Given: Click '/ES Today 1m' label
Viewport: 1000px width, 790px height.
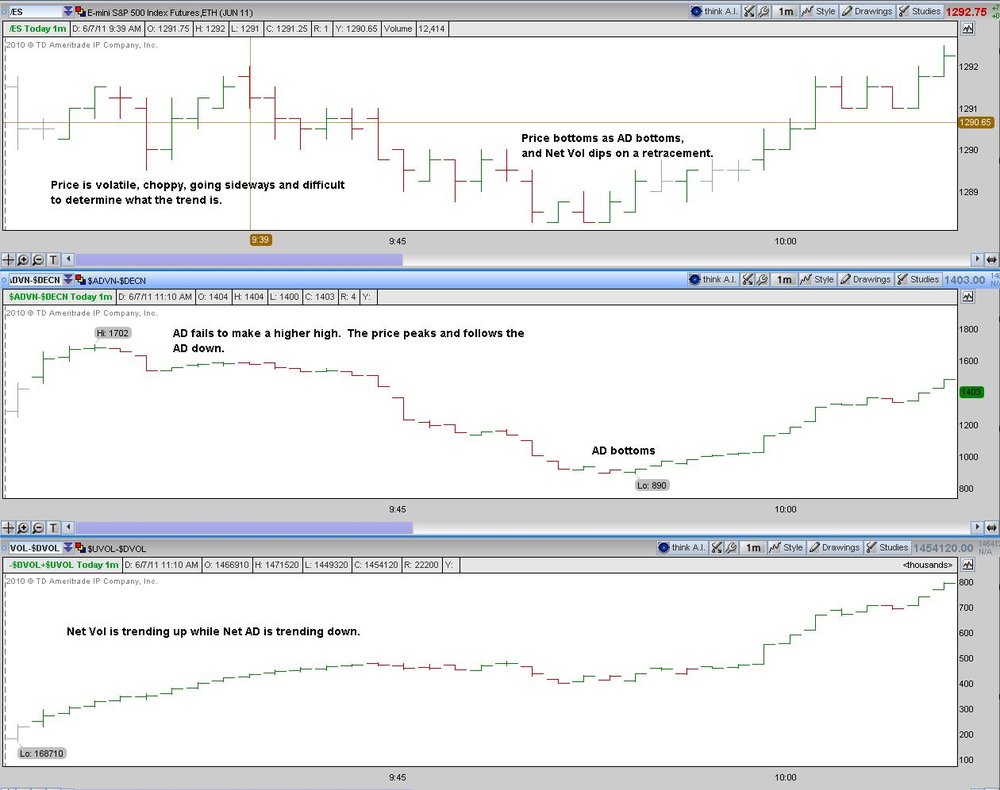Looking at the screenshot, I should [37, 29].
